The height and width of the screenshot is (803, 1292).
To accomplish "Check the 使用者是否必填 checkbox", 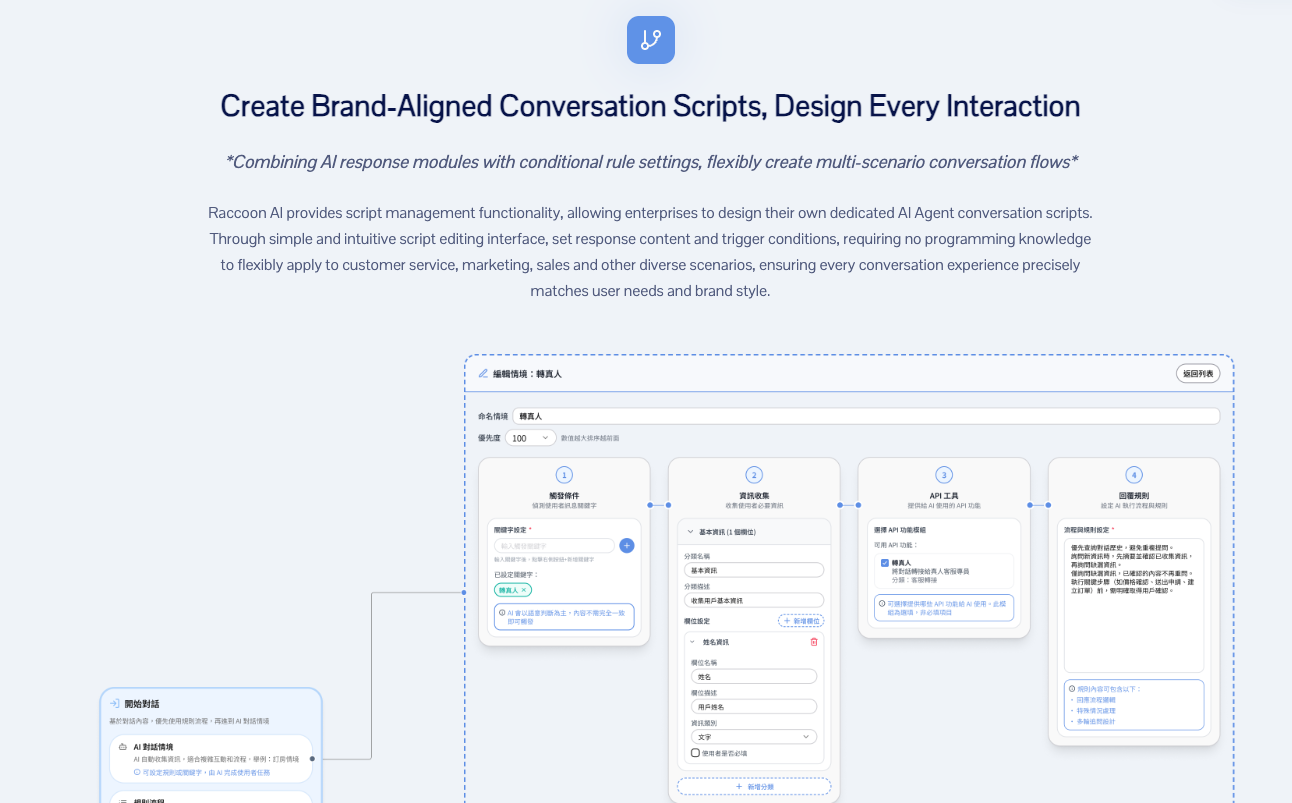I will pos(695,753).
